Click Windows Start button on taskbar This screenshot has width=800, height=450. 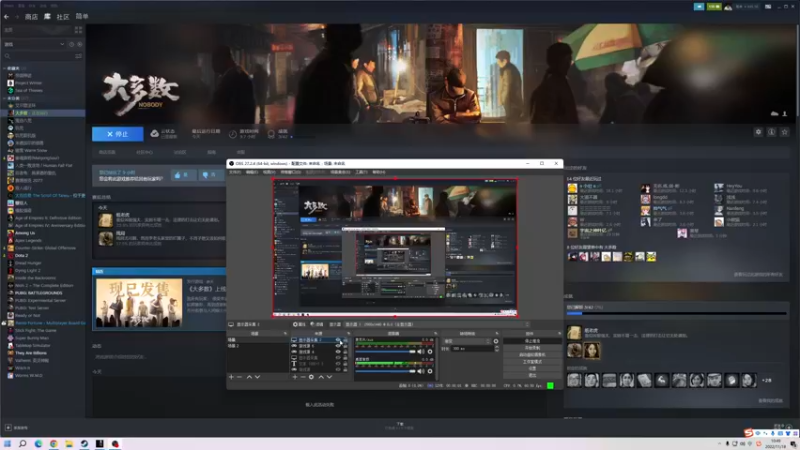[x=7, y=443]
